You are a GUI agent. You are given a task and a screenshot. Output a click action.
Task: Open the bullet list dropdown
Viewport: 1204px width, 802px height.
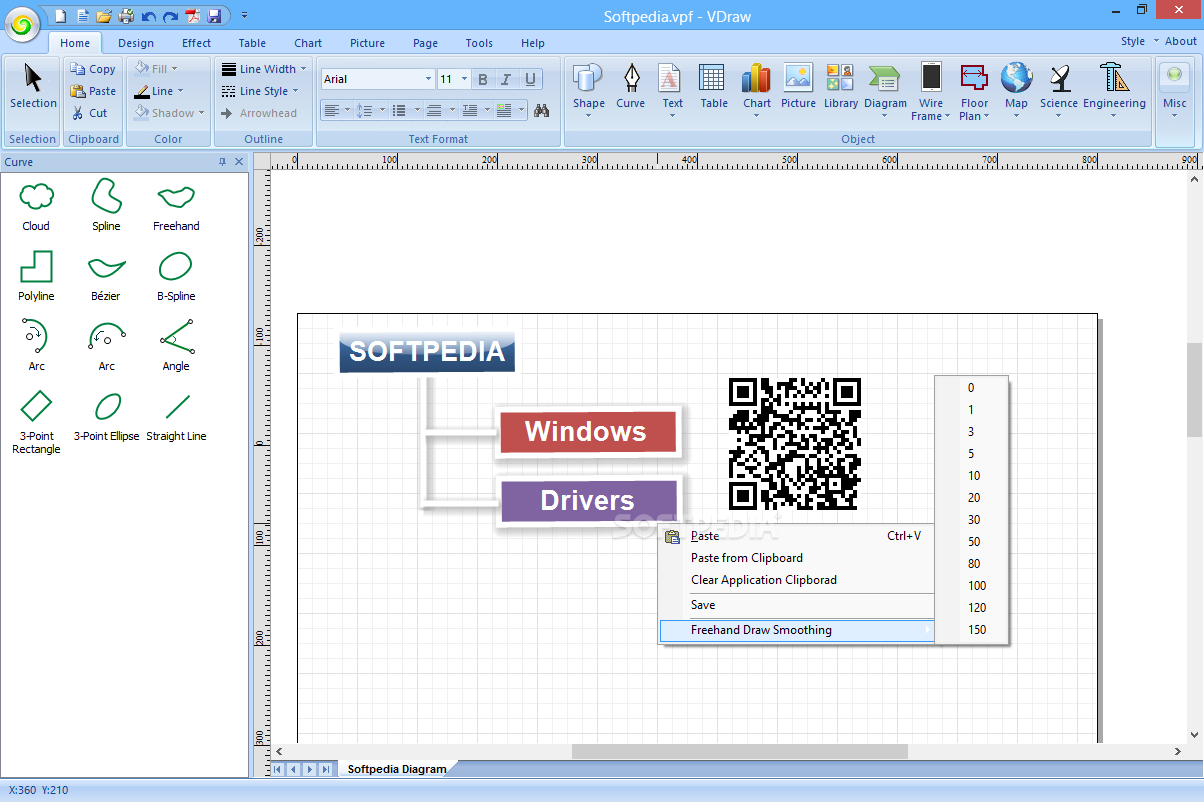click(x=415, y=110)
